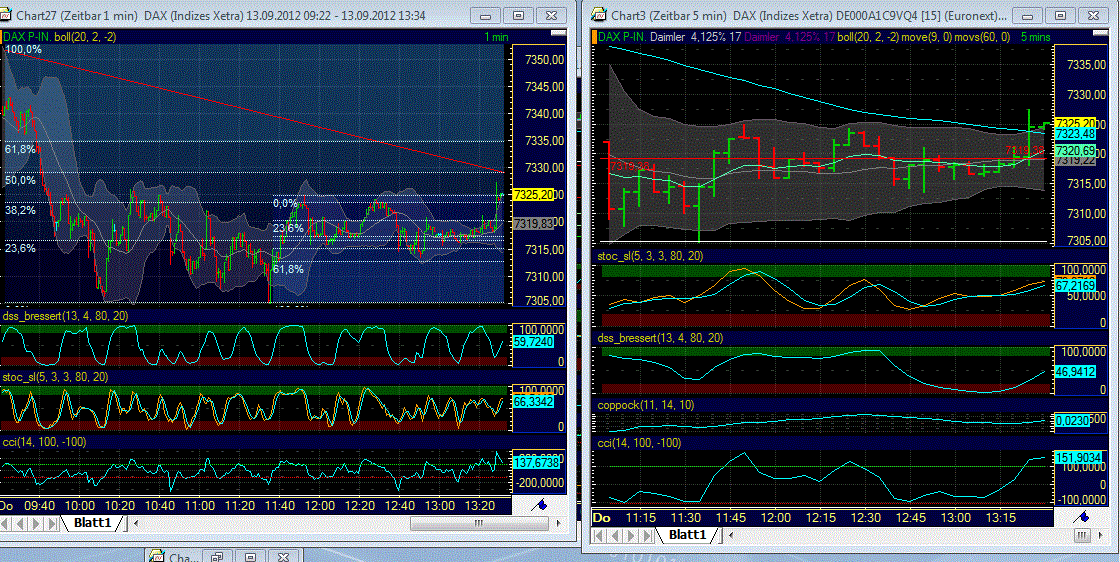Click stoc_sl(5, 3, 3, 80, 20) label in Chart3
Screen dimensions: 1120x562
tap(651, 256)
